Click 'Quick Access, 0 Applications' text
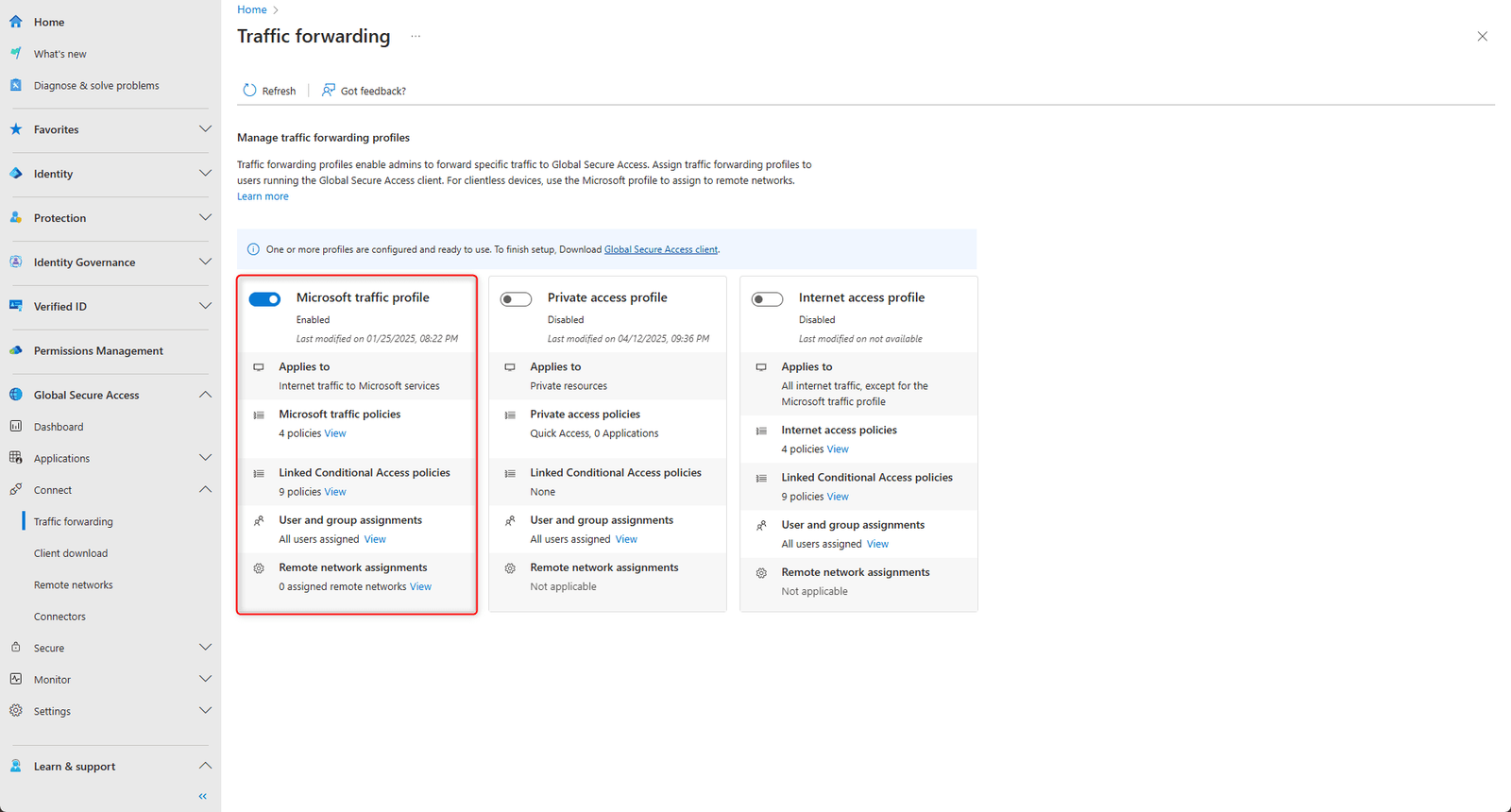1511x812 pixels. (x=594, y=433)
